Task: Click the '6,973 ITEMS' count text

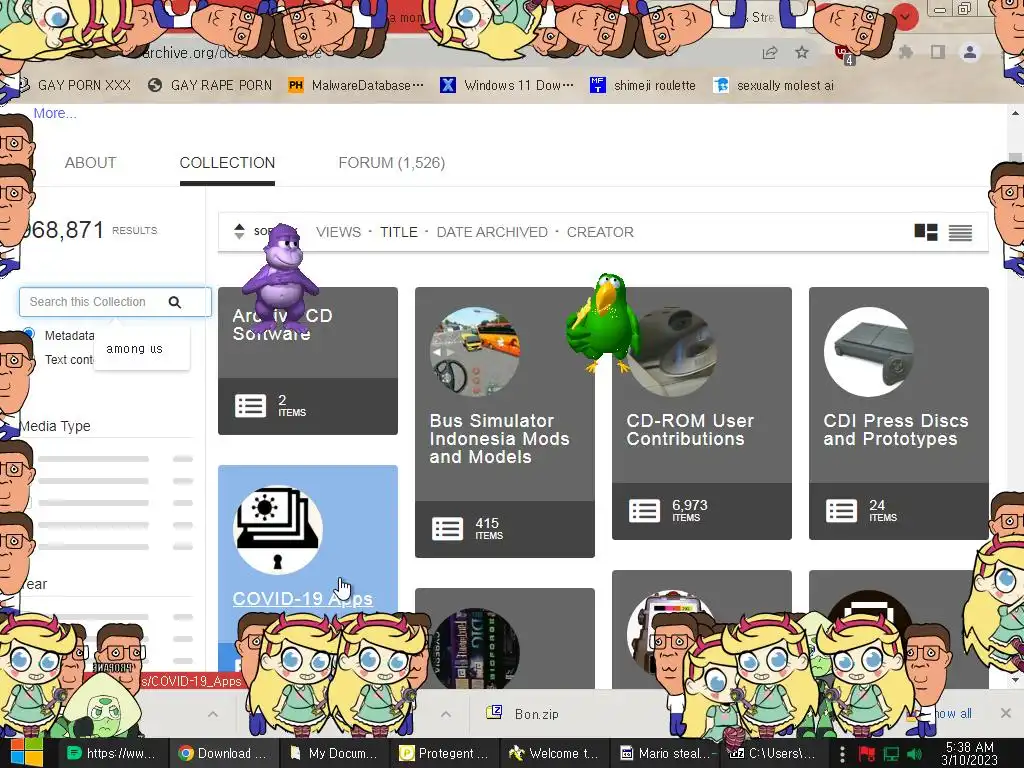Action: tap(690, 511)
